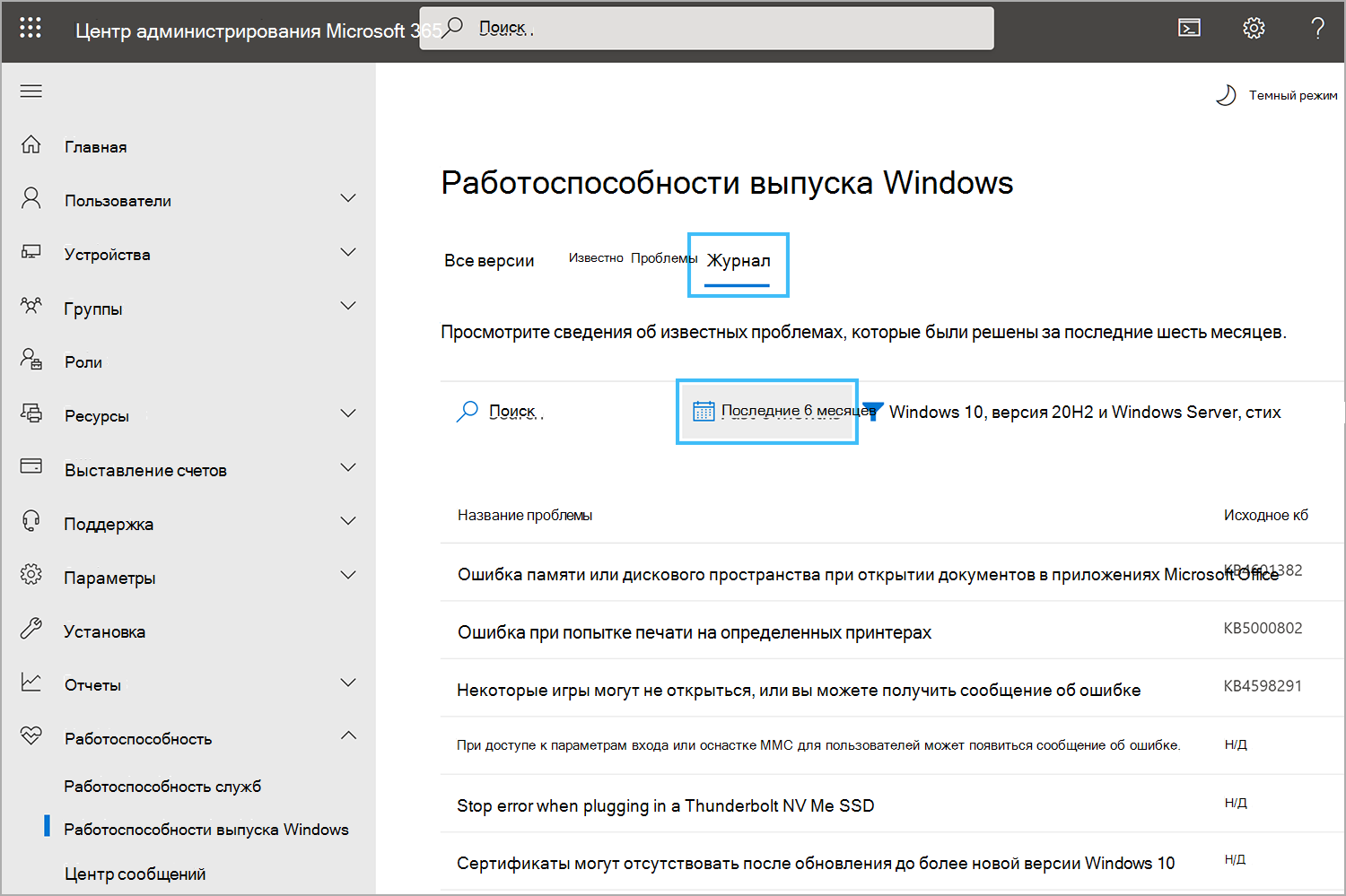This screenshot has height=896, width=1346.
Task: Open the Cloud Shell terminal icon
Action: (x=1189, y=29)
